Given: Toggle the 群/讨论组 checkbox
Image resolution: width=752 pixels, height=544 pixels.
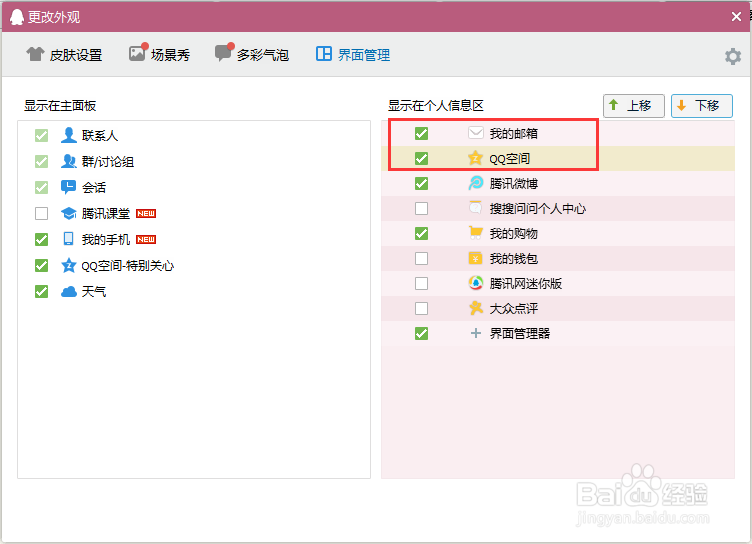Looking at the screenshot, I should tap(42, 162).
